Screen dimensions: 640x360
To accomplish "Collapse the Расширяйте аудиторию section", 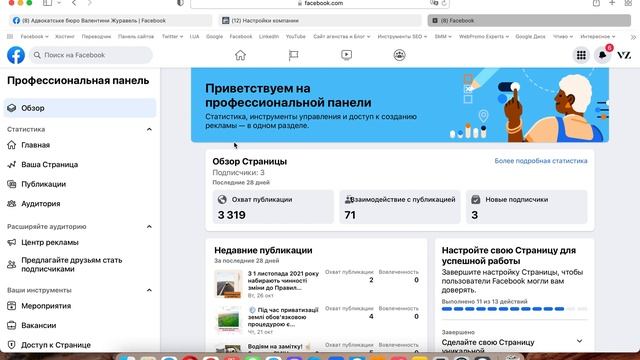I will coord(149,227).
